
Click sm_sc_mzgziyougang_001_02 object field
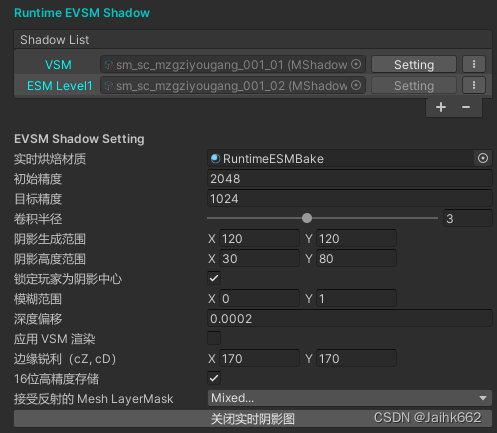coord(233,86)
